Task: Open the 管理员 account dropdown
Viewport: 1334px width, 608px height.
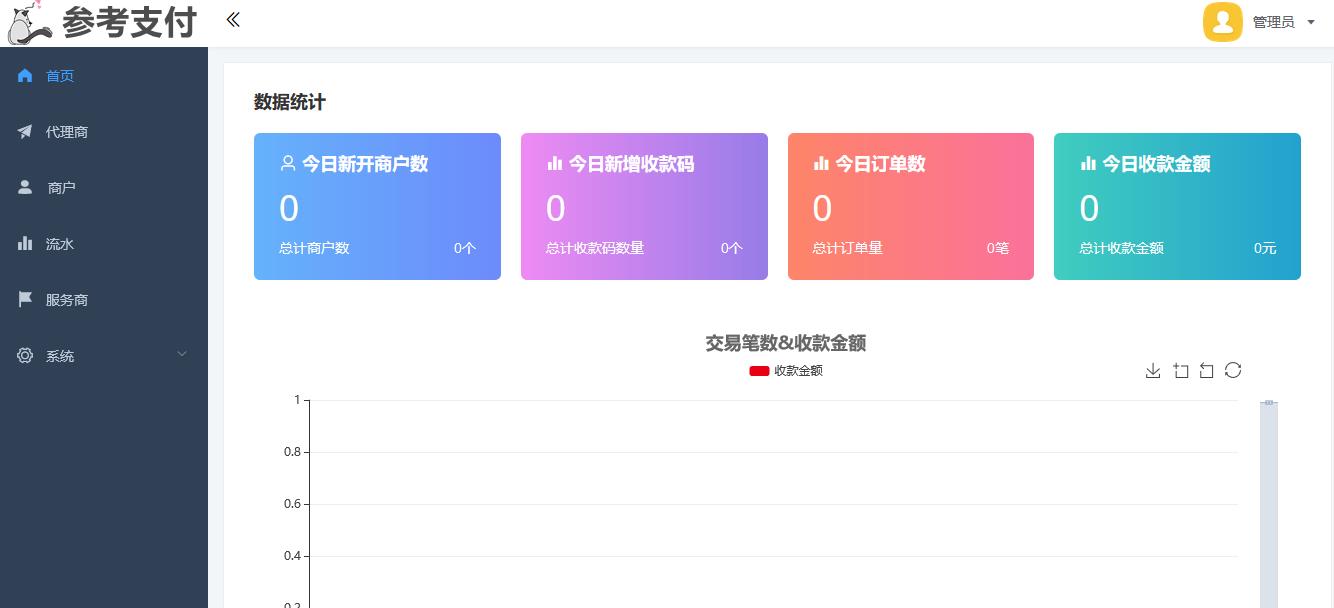Action: point(1275,21)
